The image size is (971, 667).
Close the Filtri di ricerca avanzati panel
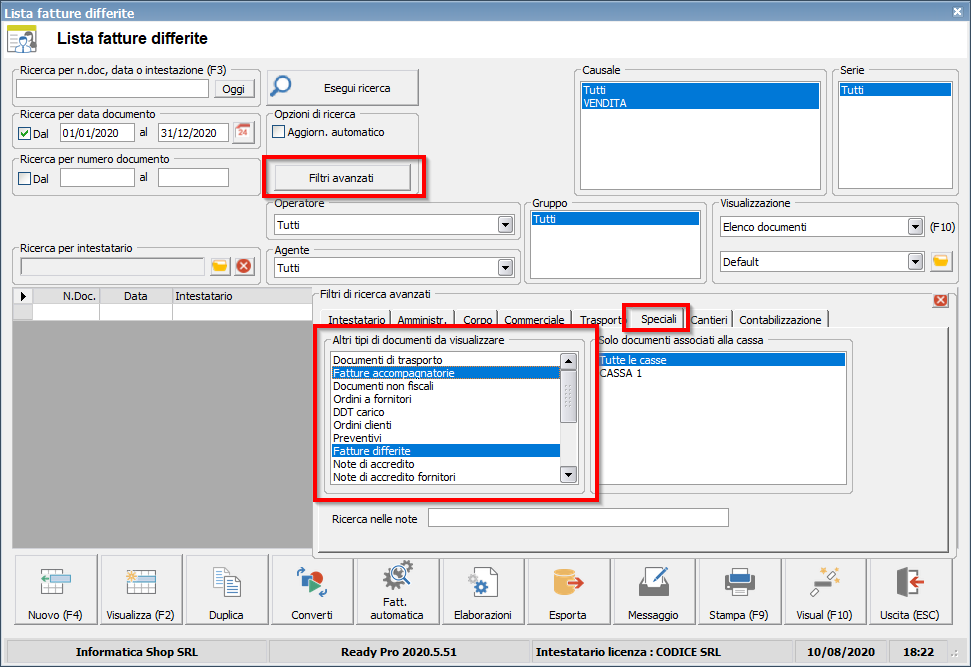click(941, 300)
